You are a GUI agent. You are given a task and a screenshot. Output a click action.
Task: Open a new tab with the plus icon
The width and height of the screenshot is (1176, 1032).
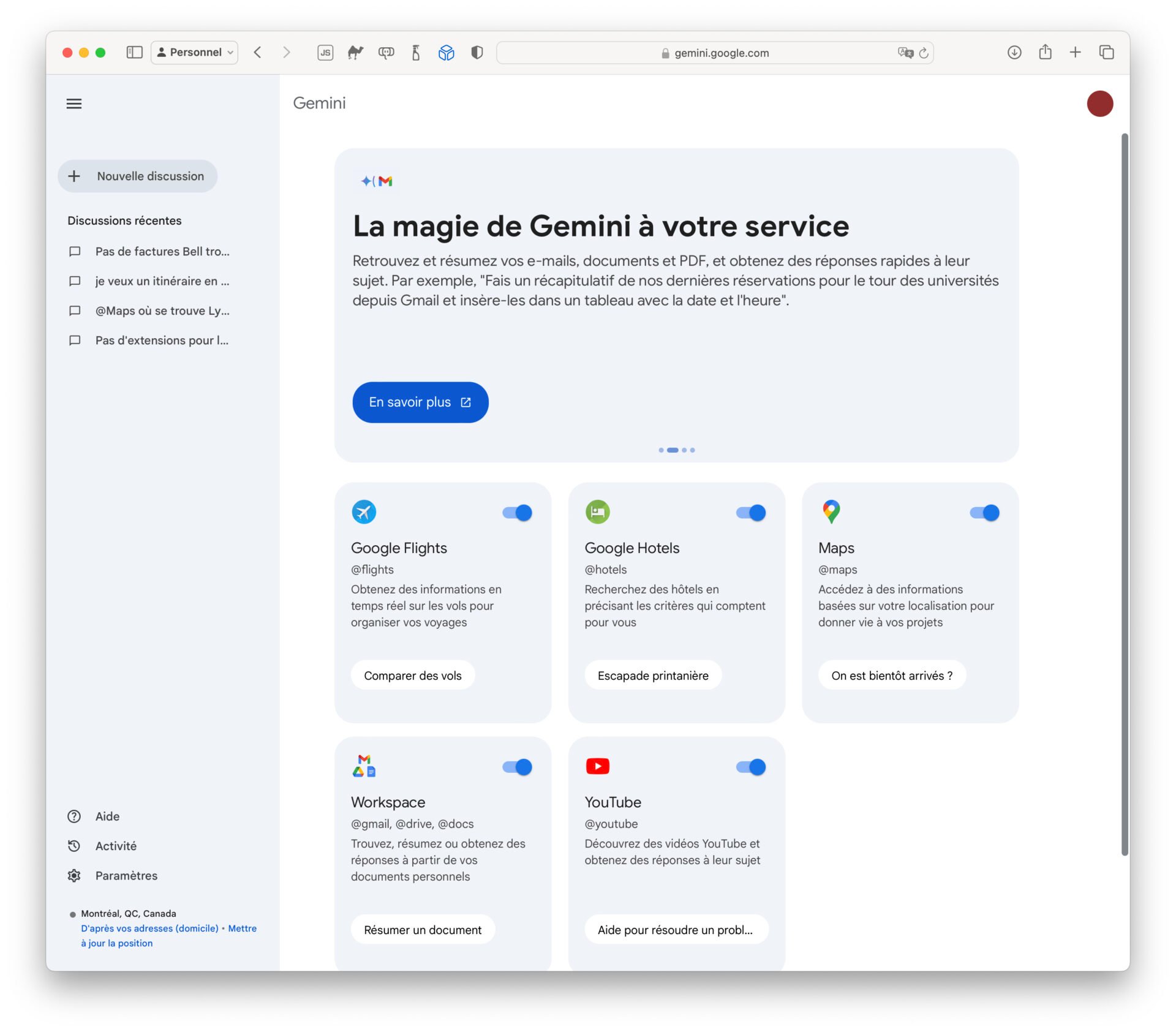coord(1075,52)
